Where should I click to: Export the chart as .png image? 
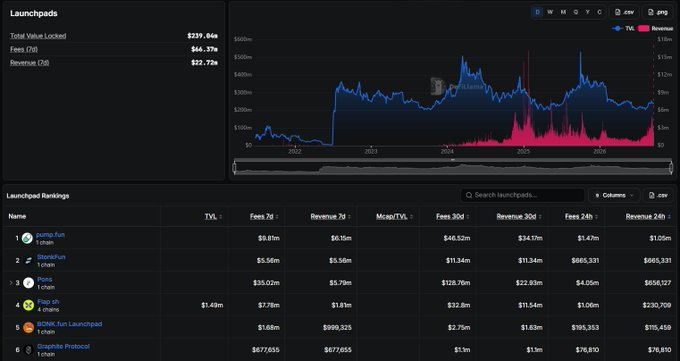(657, 12)
